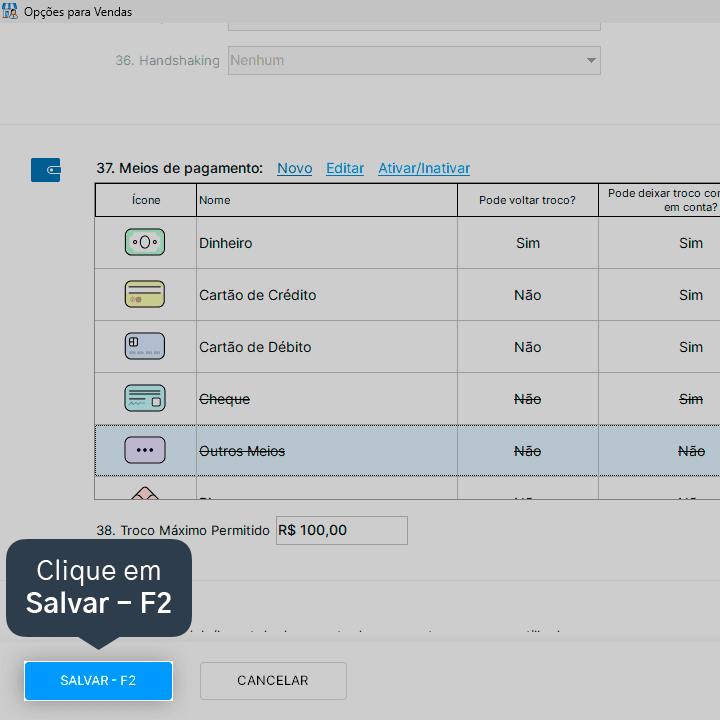This screenshot has width=720, height=720.
Task: Click the Outros Meios ellipsis icon
Action: pyautogui.click(x=145, y=450)
